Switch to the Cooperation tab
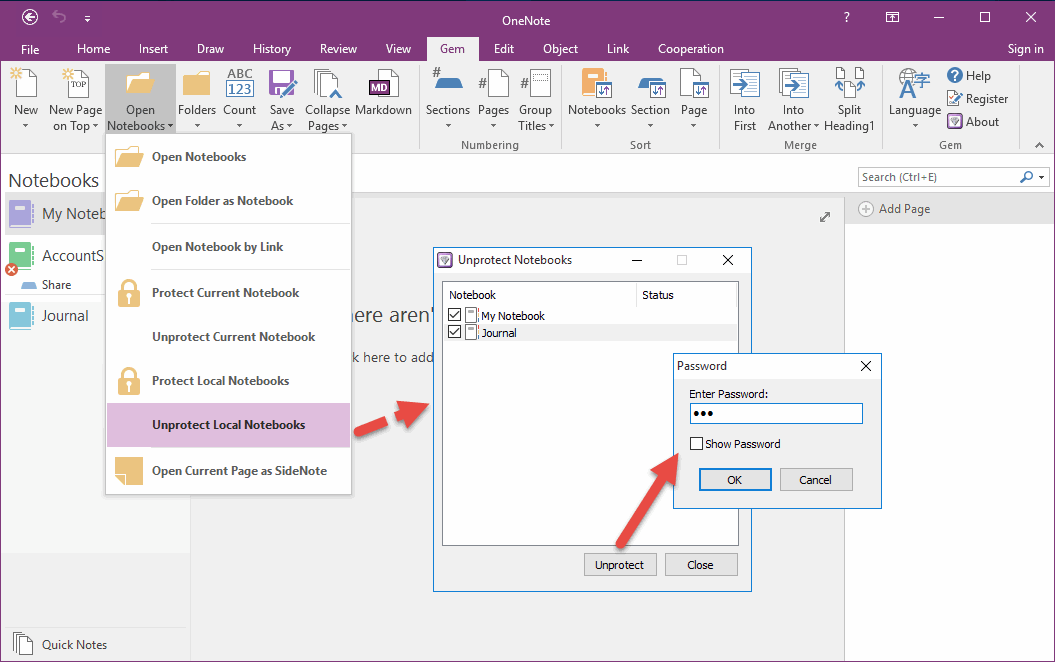 pos(690,49)
